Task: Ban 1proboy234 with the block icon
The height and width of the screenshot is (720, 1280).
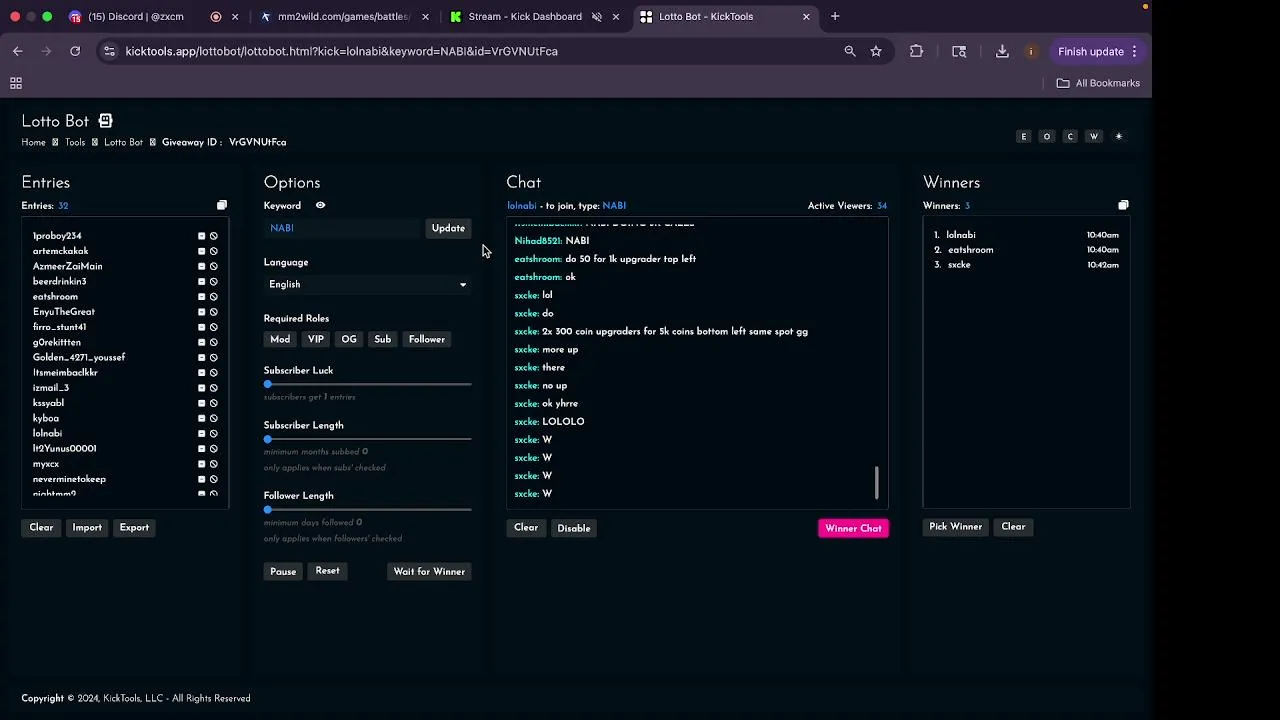Action: click(x=213, y=236)
